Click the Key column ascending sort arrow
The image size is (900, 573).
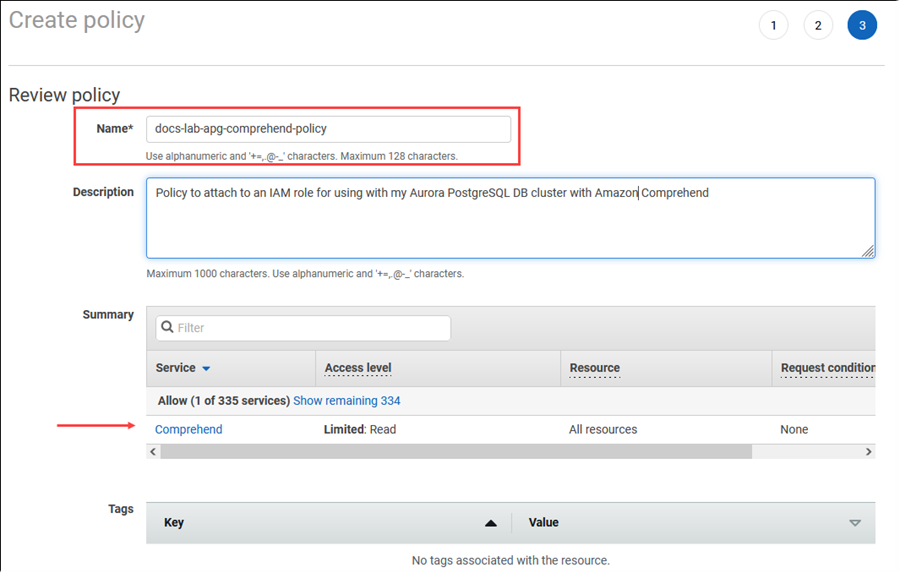pos(490,523)
